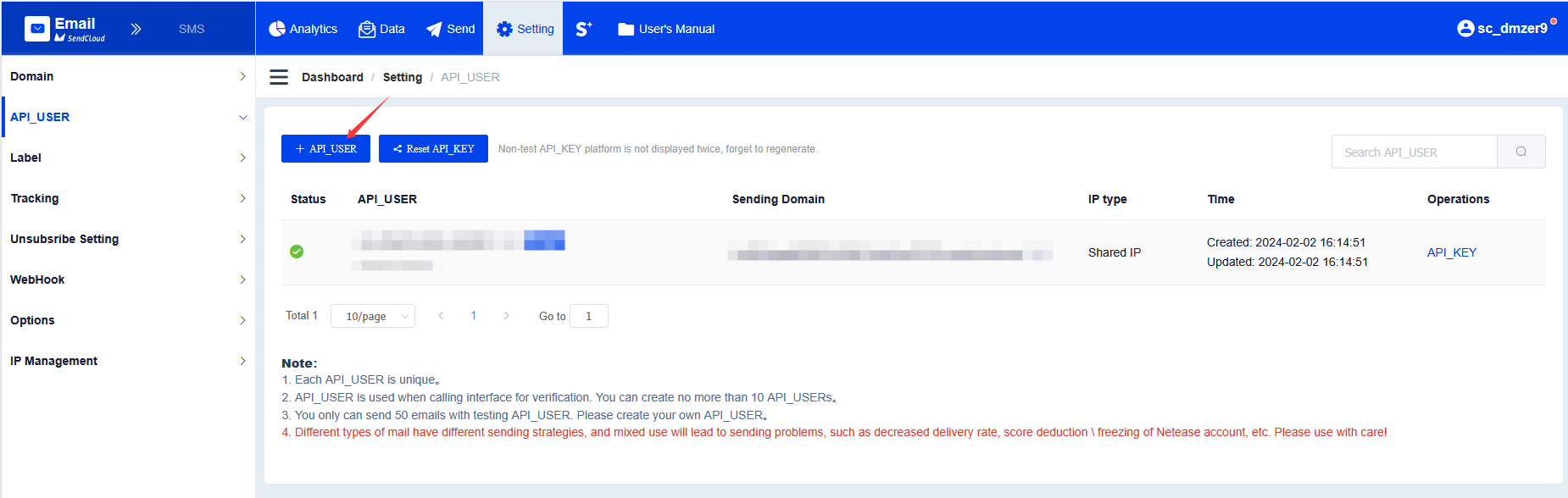Open the S+ icon in top bar

(583, 29)
